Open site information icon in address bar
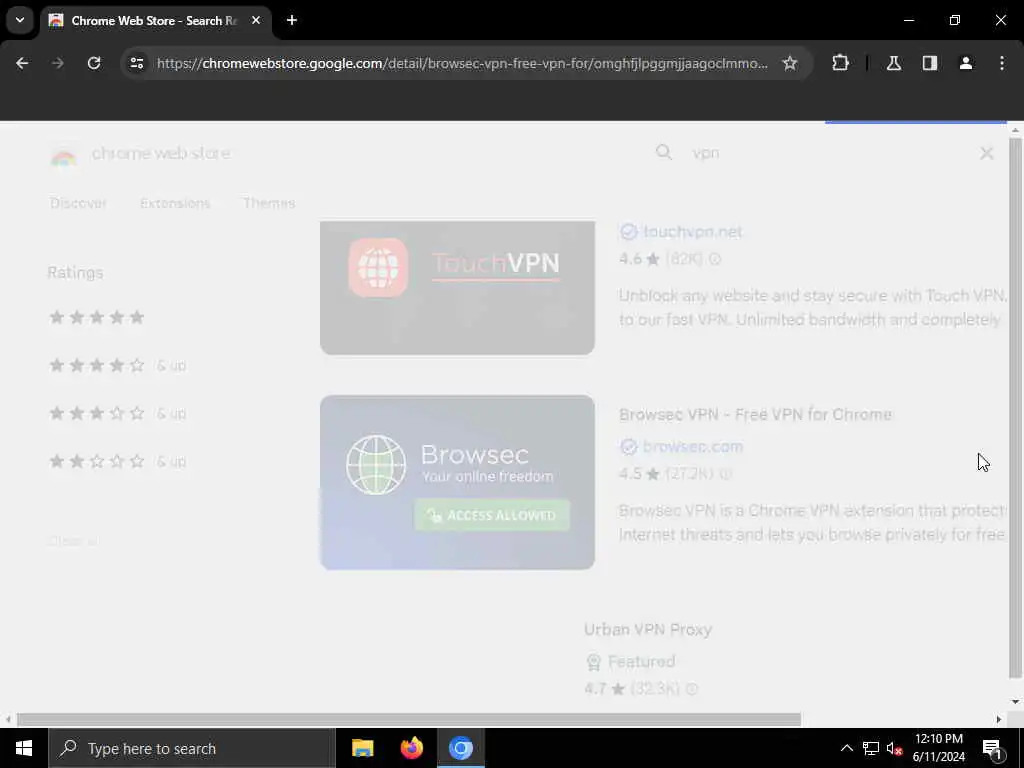This screenshot has width=1024, height=768. (136, 63)
